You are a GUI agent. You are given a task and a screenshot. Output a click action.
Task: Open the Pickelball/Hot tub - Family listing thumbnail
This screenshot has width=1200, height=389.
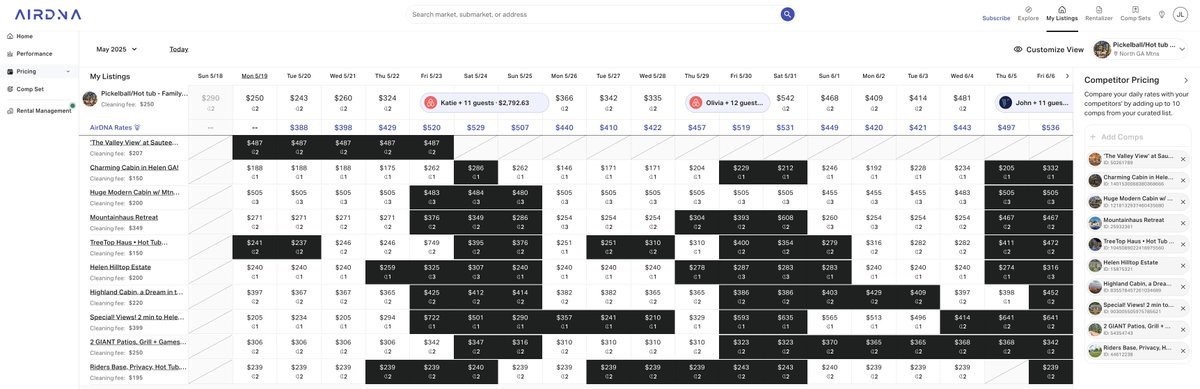[90, 98]
